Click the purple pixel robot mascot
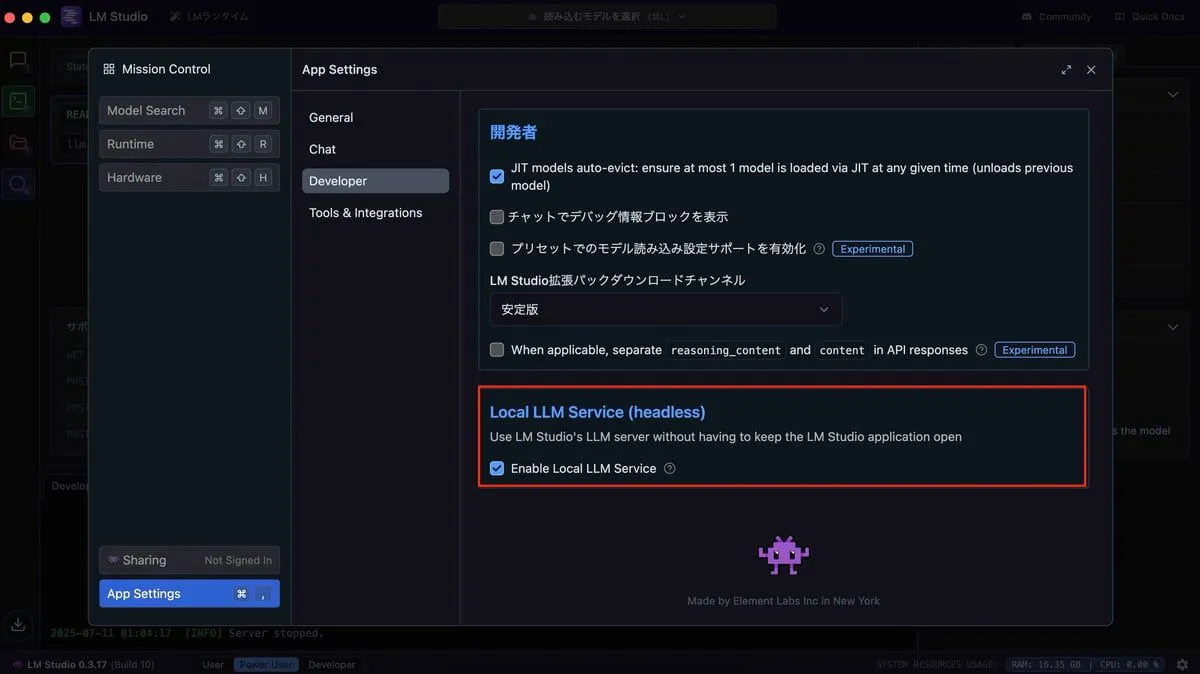The image size is (1200, 674). 783,555
